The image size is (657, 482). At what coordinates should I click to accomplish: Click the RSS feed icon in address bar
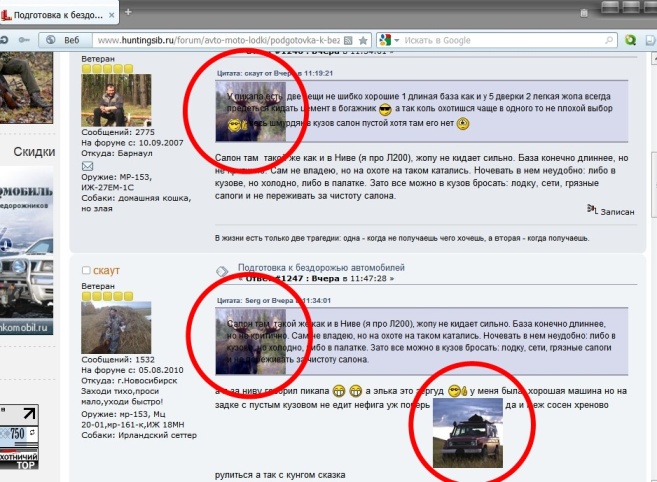coord(347,40)
